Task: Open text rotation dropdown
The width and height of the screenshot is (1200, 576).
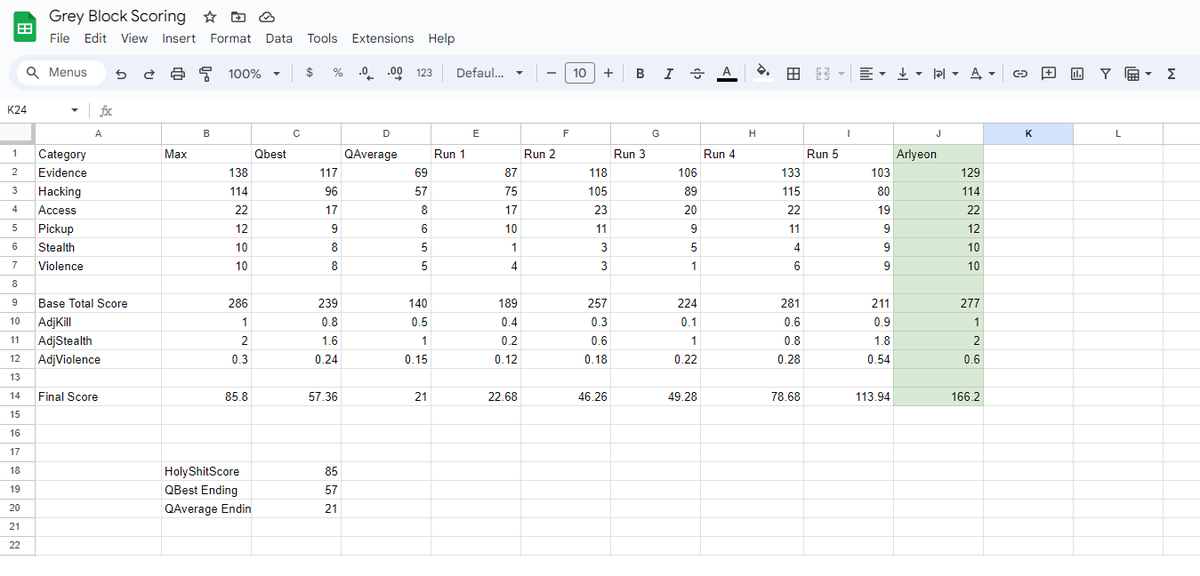Action: coord(982,73)
